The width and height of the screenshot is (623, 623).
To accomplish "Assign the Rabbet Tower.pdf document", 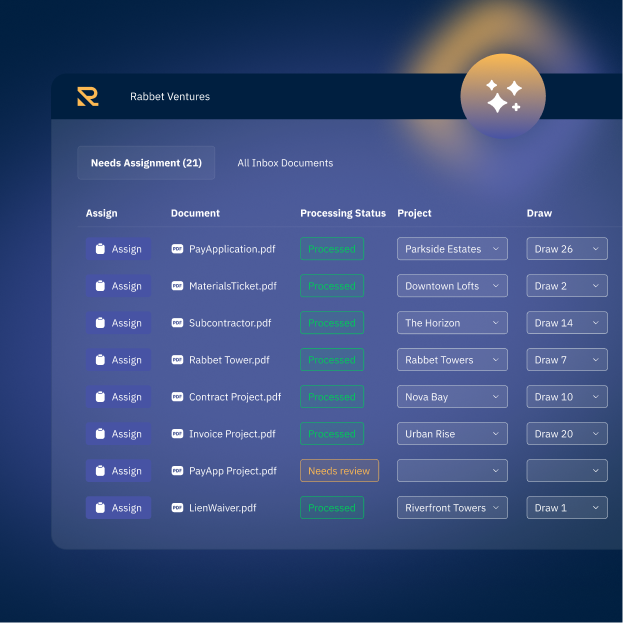I will [x=118, y=360].
